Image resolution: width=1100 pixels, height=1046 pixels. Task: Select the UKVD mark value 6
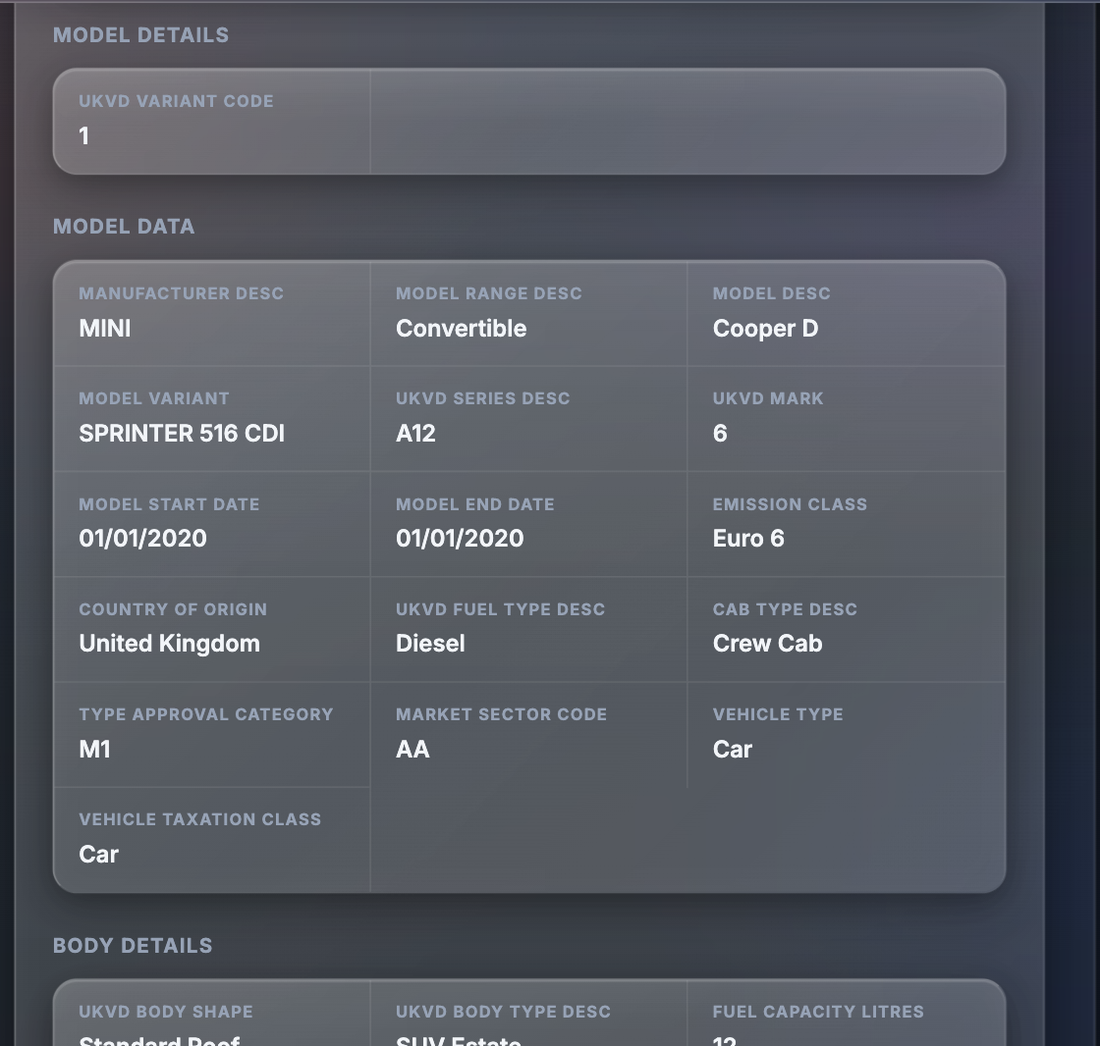[720, 434]
